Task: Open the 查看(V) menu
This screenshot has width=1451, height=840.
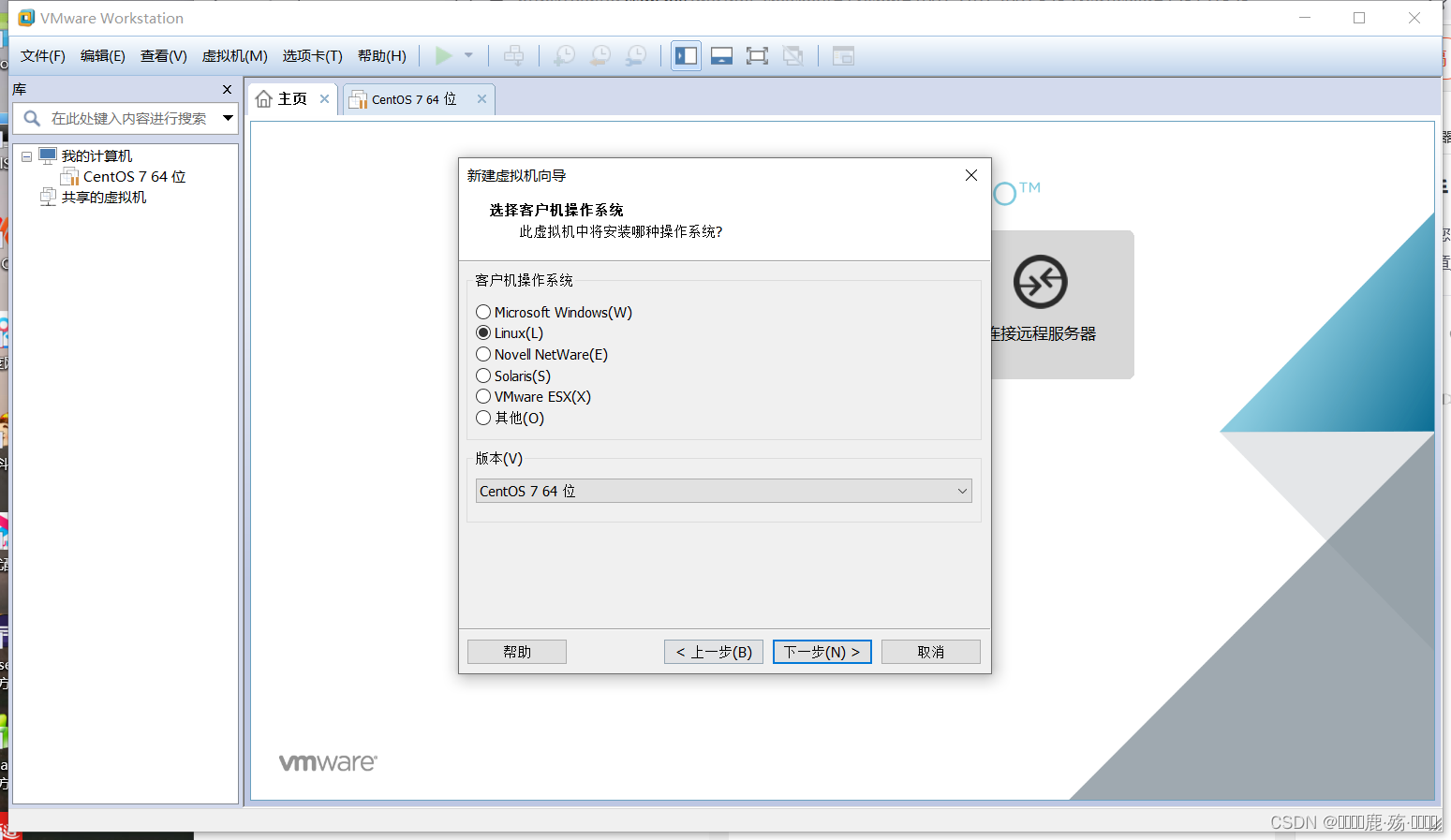Action: click(164, 56)
